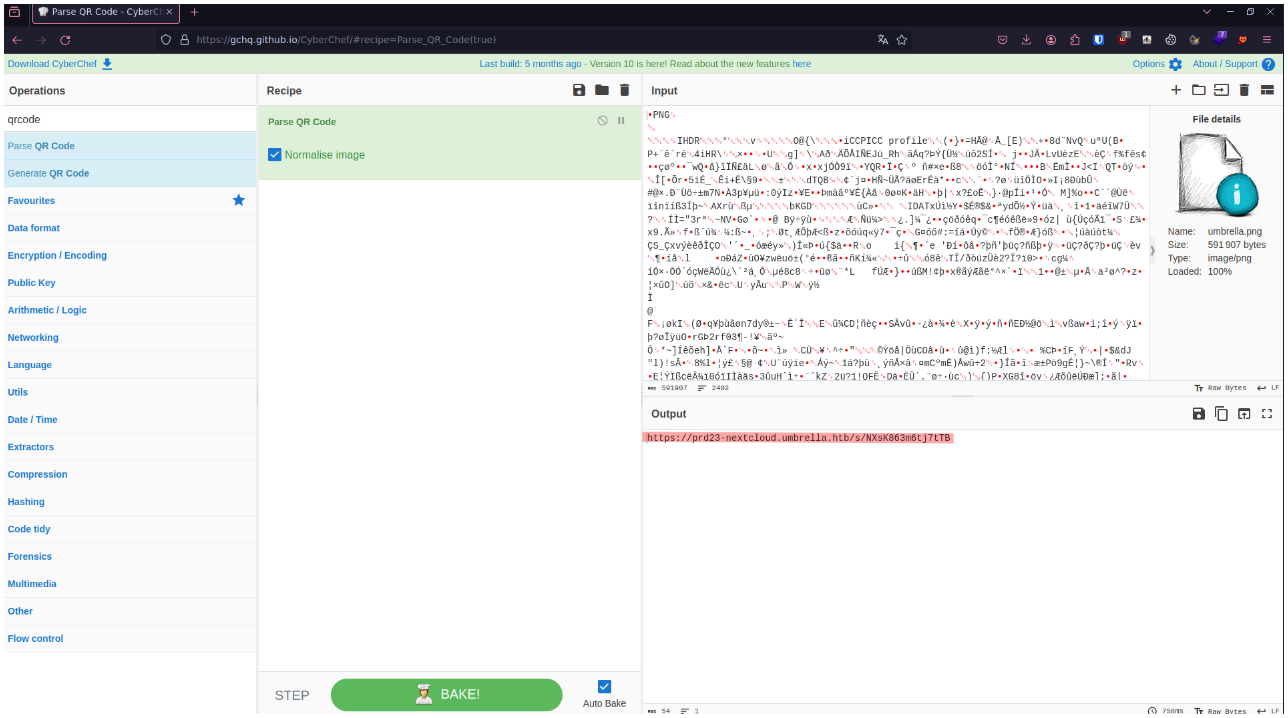Load a recipe using the folder icon
Image resolution: width=1288 pixels, height=718 pixels.
(602, 90)
